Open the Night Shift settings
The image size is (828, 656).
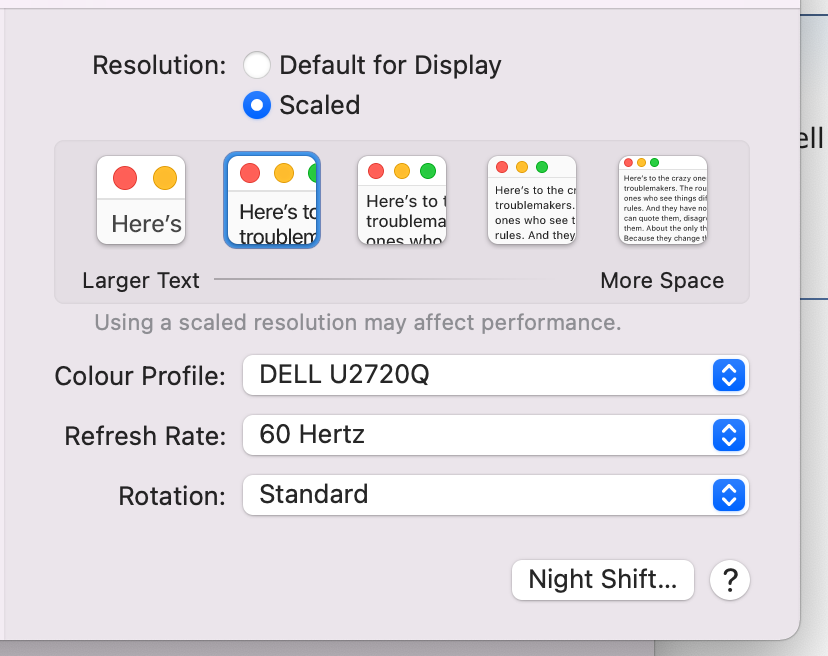602,579
